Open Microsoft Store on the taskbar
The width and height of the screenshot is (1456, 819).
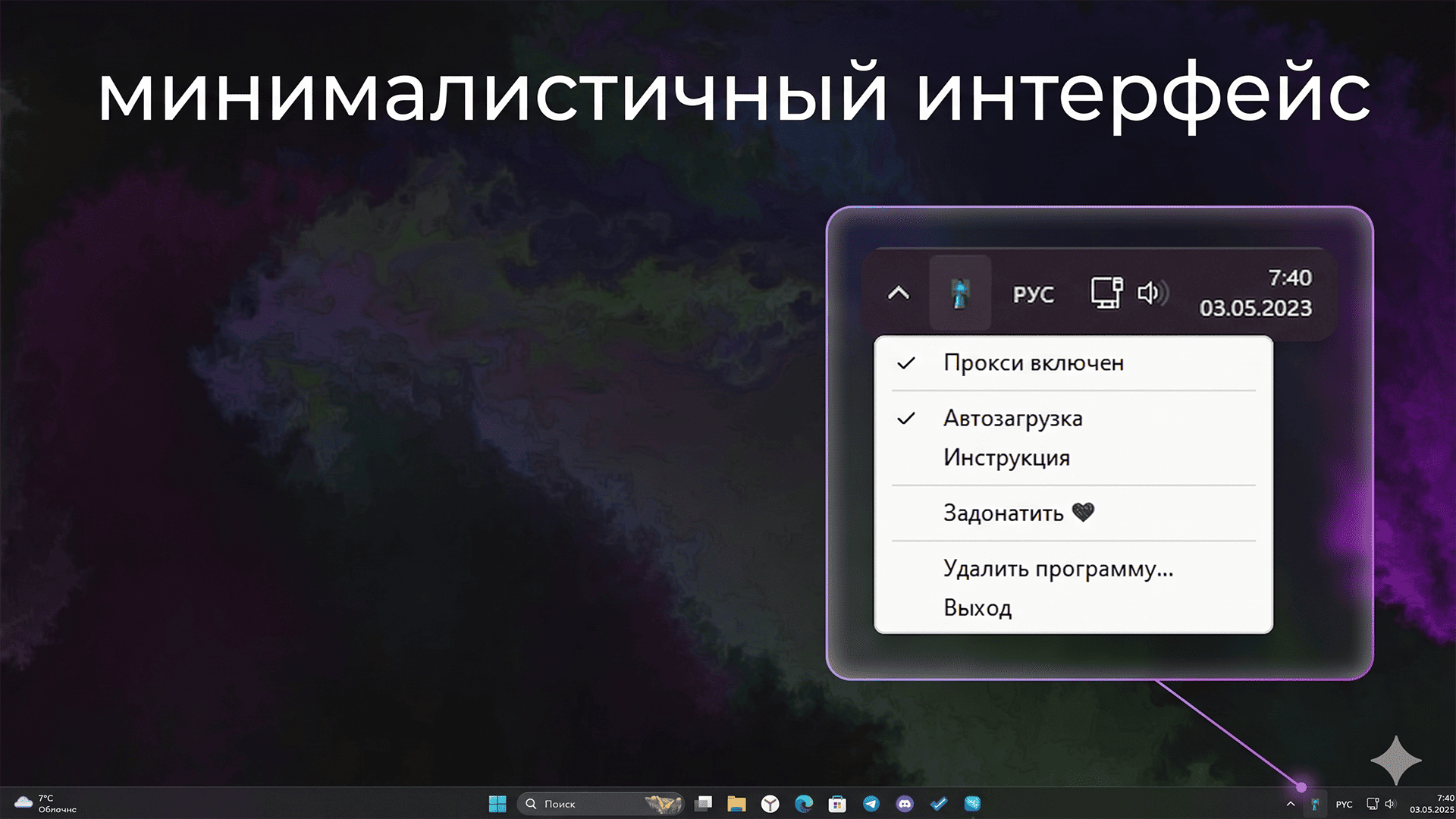tap(837, 804)
